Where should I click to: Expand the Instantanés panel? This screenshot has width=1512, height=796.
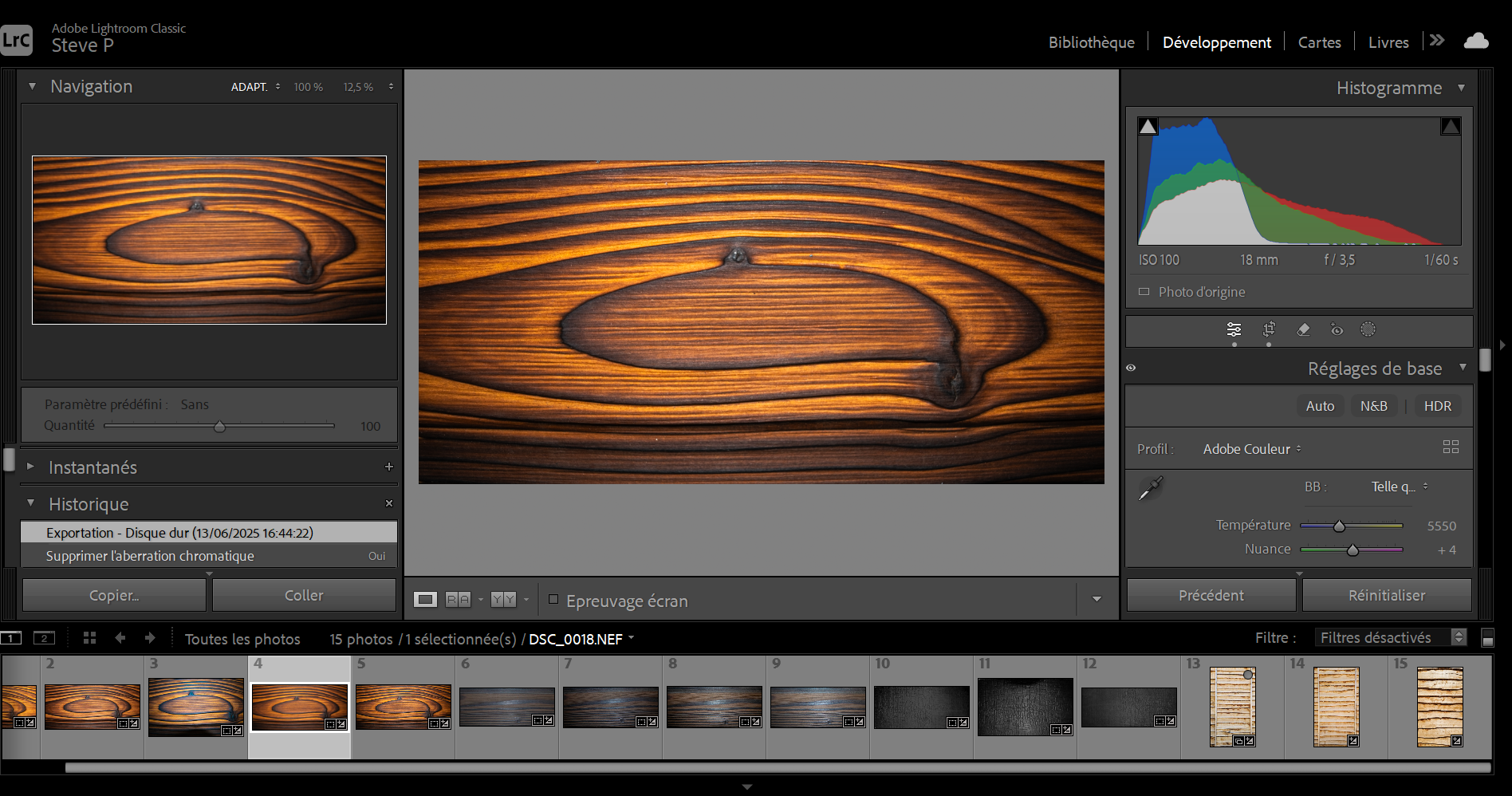(x=30, y=467)
